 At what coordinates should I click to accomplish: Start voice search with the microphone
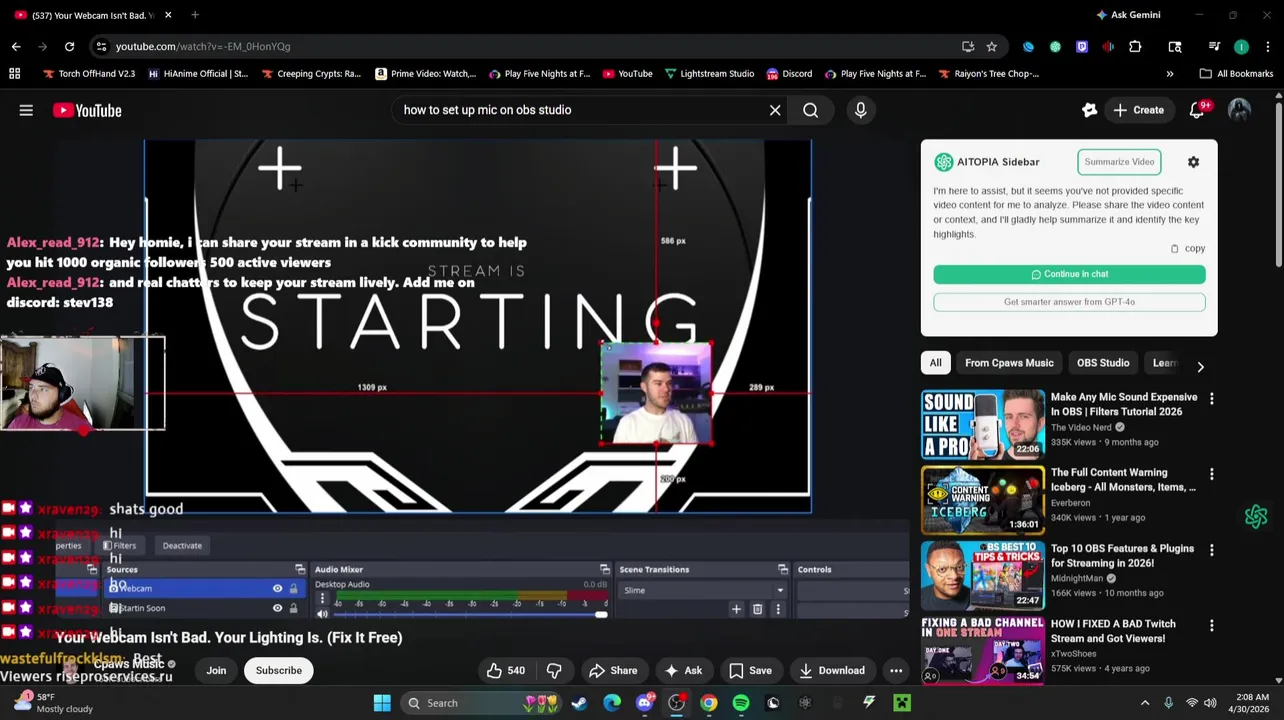click(860, 110)
